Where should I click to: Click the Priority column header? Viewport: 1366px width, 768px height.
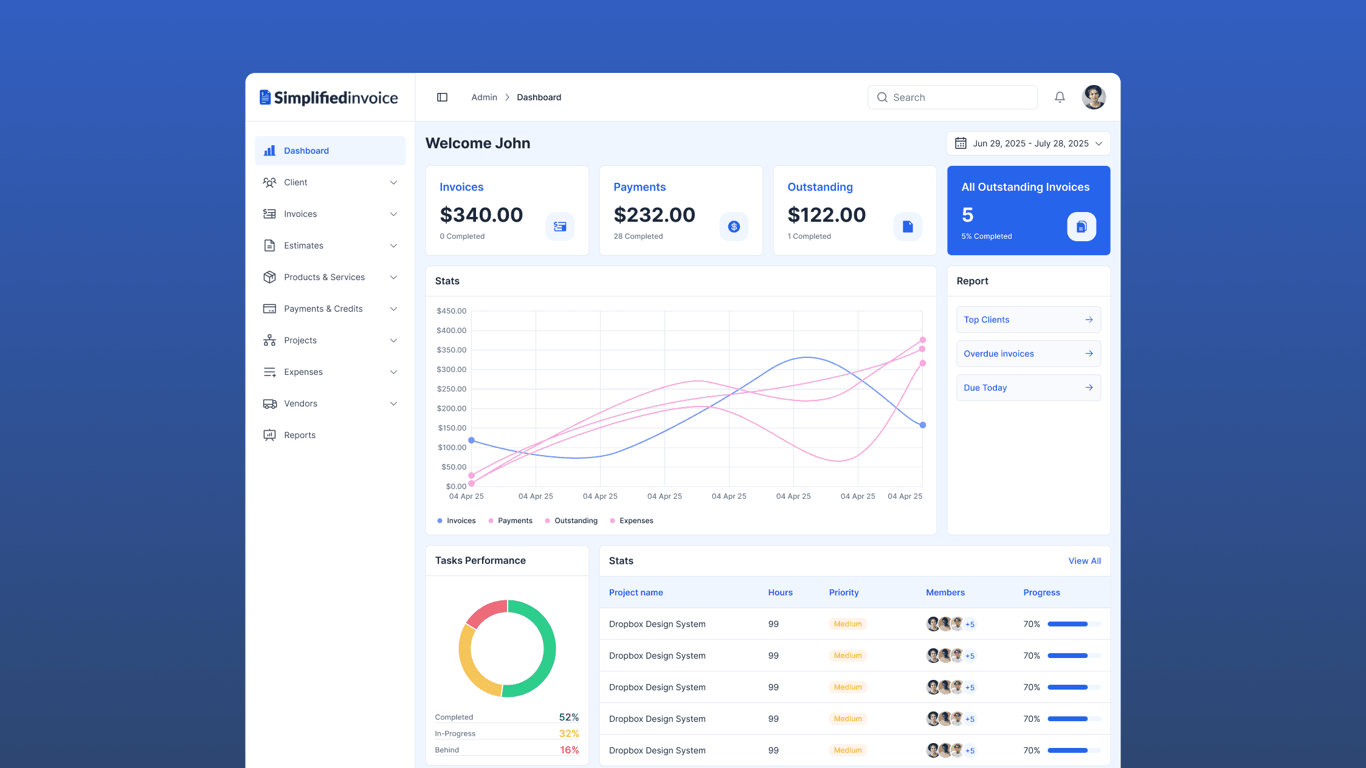(844, 593)
